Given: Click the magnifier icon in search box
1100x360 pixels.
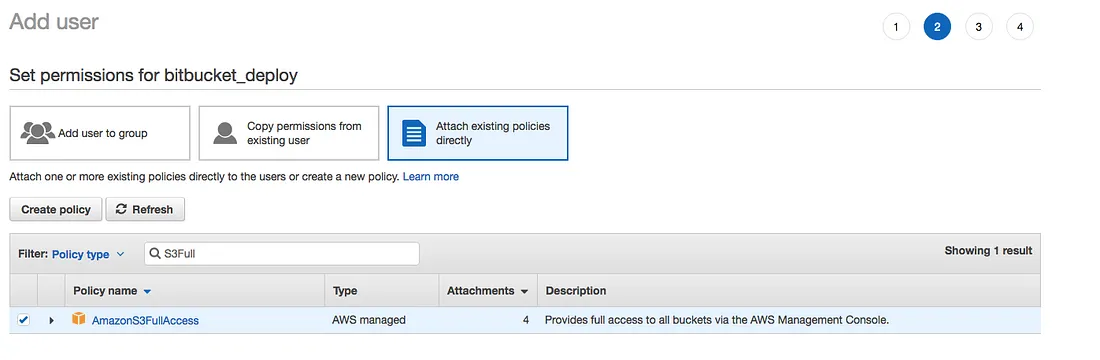Looking at the screenshot, I should [155, 254].
